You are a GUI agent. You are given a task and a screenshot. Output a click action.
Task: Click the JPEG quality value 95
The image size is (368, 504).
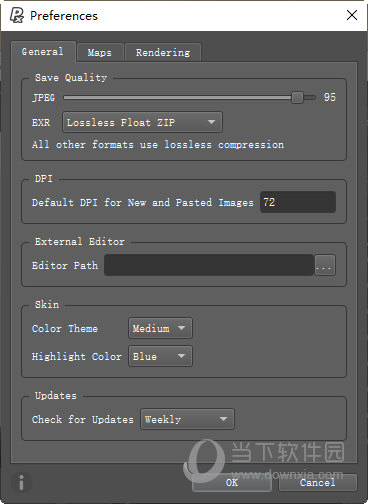pos(330,97)
